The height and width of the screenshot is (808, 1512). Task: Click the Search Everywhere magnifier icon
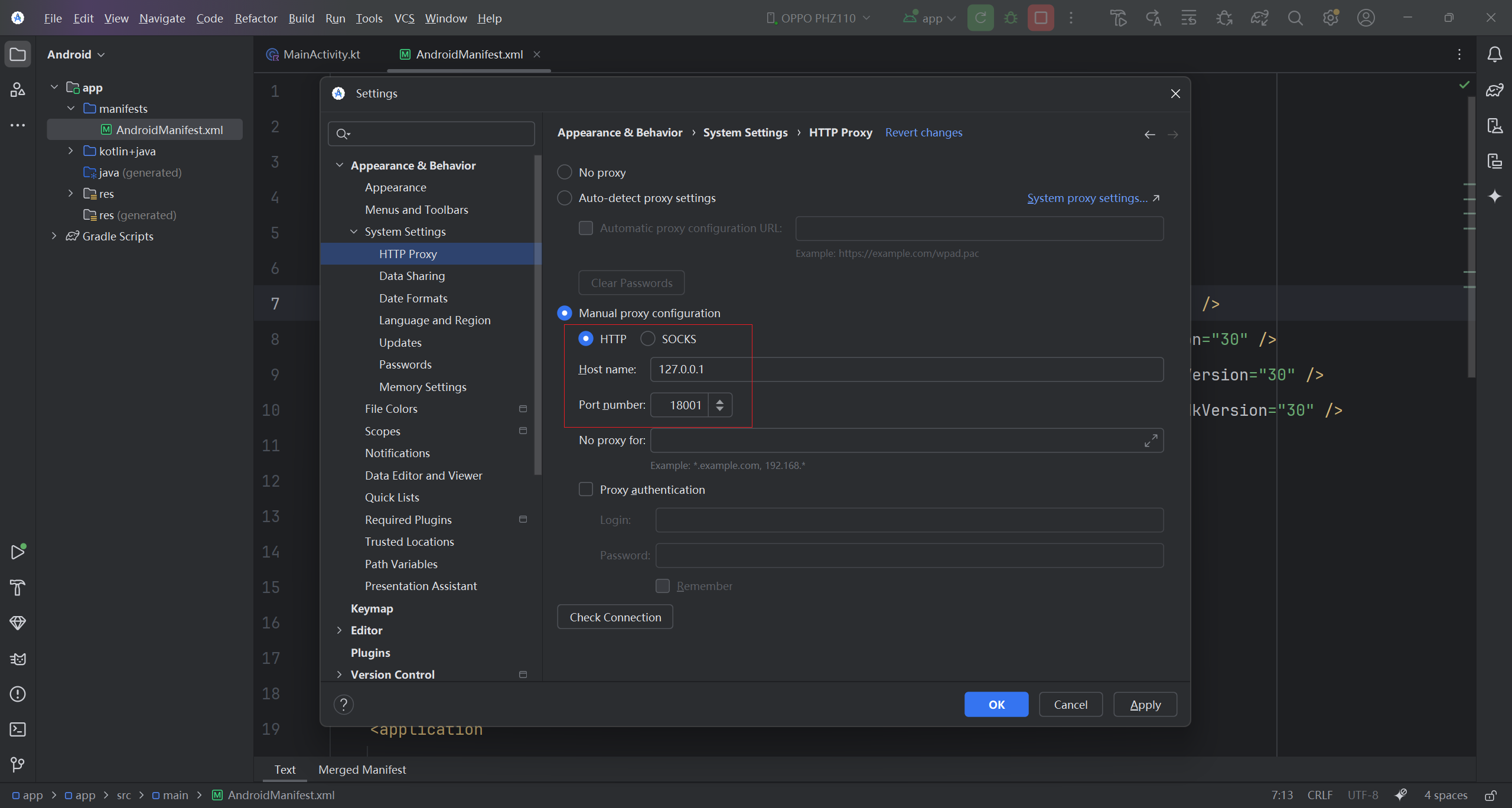pos(1295,18)
